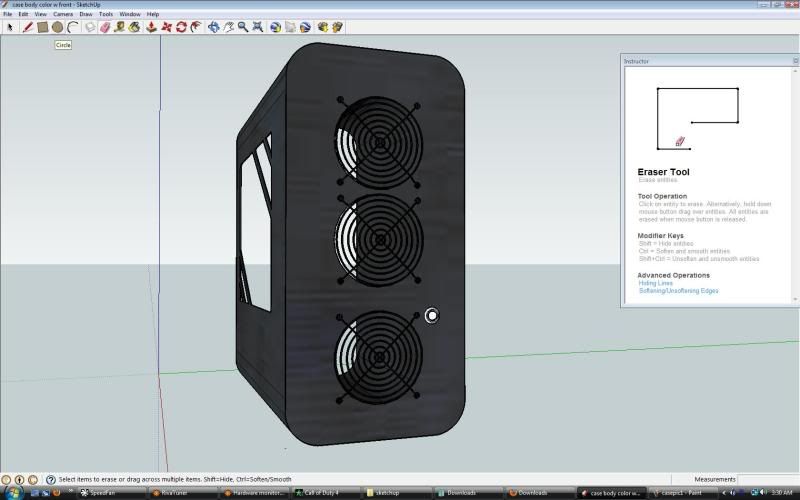Screen dimensions: 800x500
Task: Switch to SpeedFan in the taskbar
Action: [x=111, y=493]
